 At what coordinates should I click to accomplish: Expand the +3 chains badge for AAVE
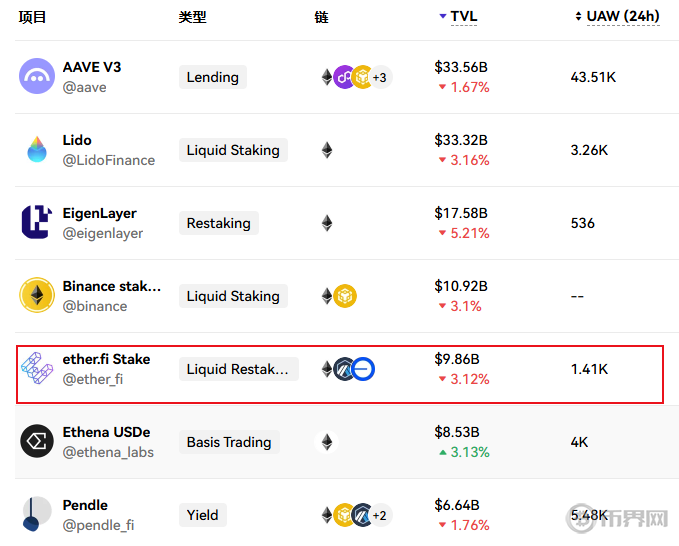click(380, 77)
